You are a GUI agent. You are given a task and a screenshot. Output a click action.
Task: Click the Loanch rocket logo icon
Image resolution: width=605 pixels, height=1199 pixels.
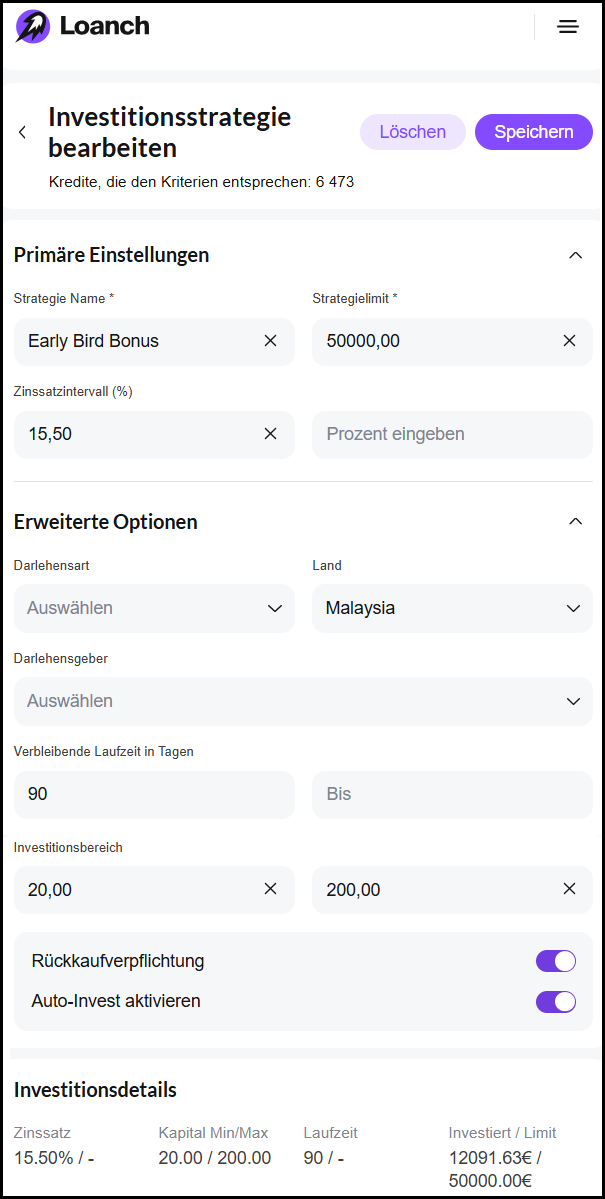pyautogui.click(x=32, y=27)
